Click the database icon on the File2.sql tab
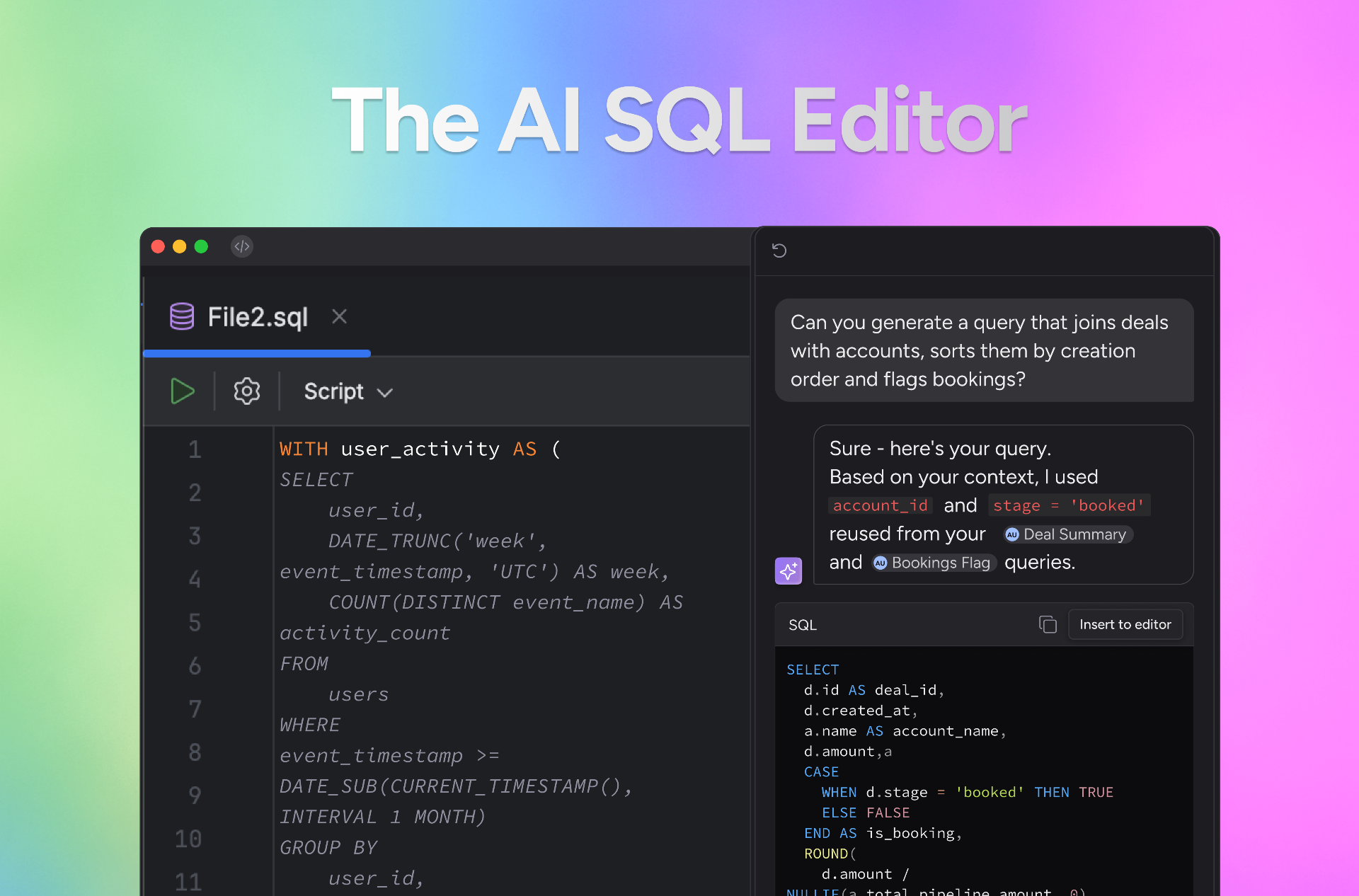Viewport: 1359px width, 896px height. (182, 316)
